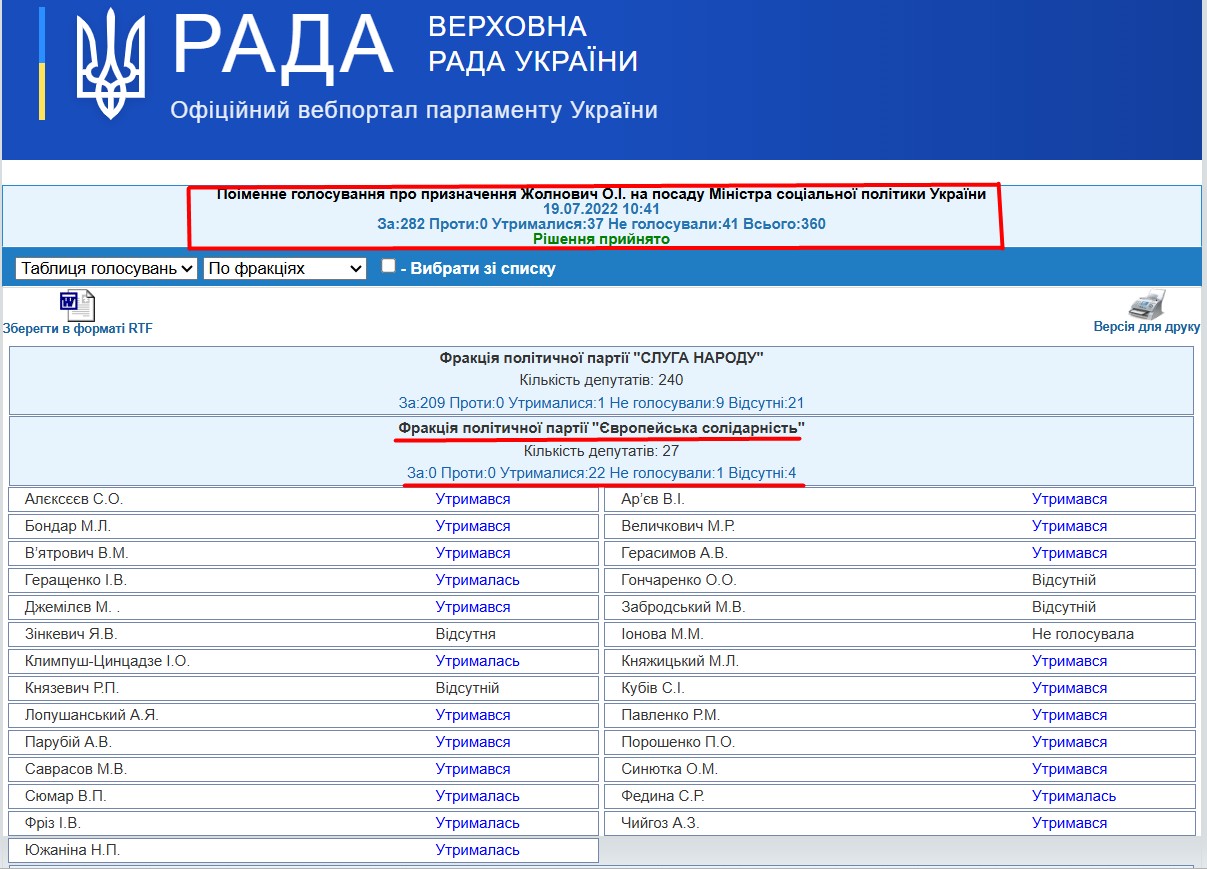
Task: Select deputy name 'Федина С.Р.'
Action: (x=662, y=796)
